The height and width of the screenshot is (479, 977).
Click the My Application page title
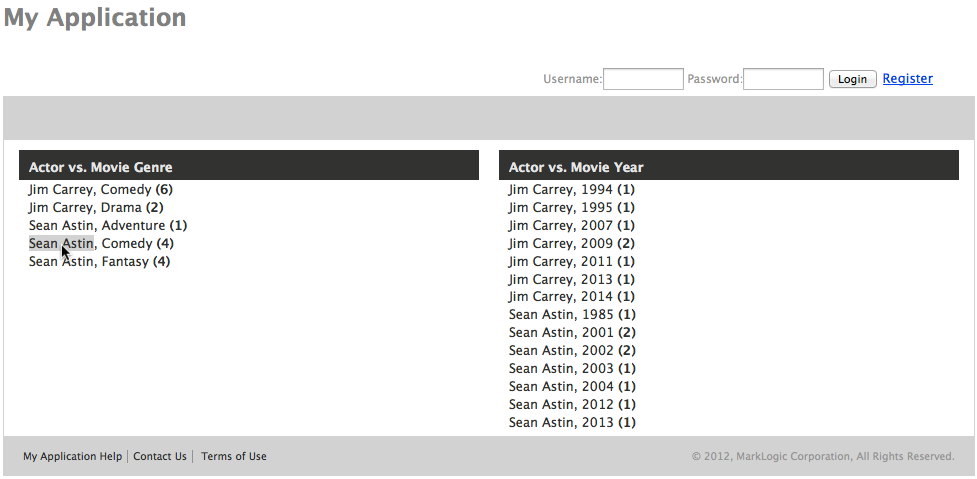coord(94,18)
